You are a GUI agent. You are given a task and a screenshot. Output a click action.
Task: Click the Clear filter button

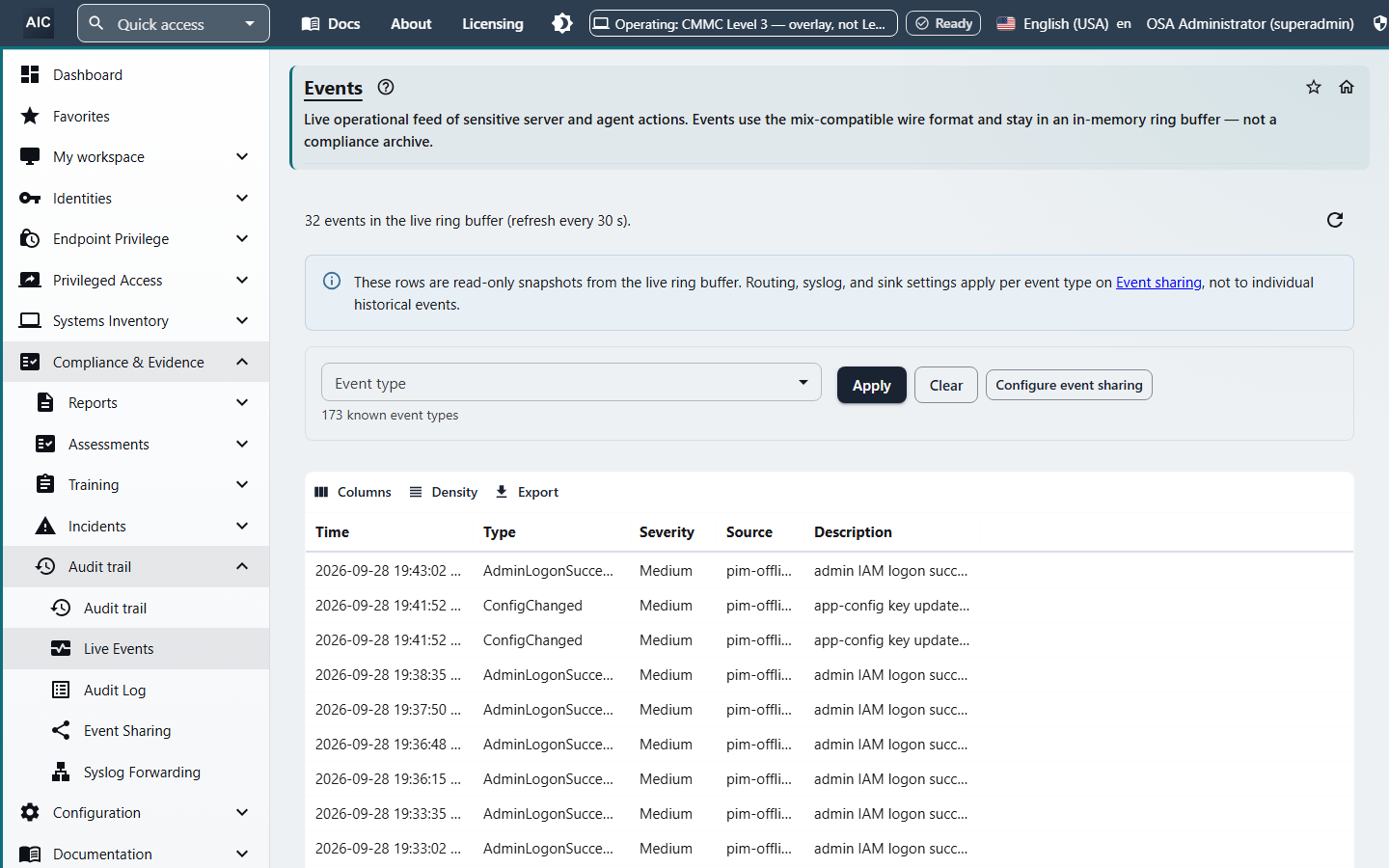(x=946, y=385)
